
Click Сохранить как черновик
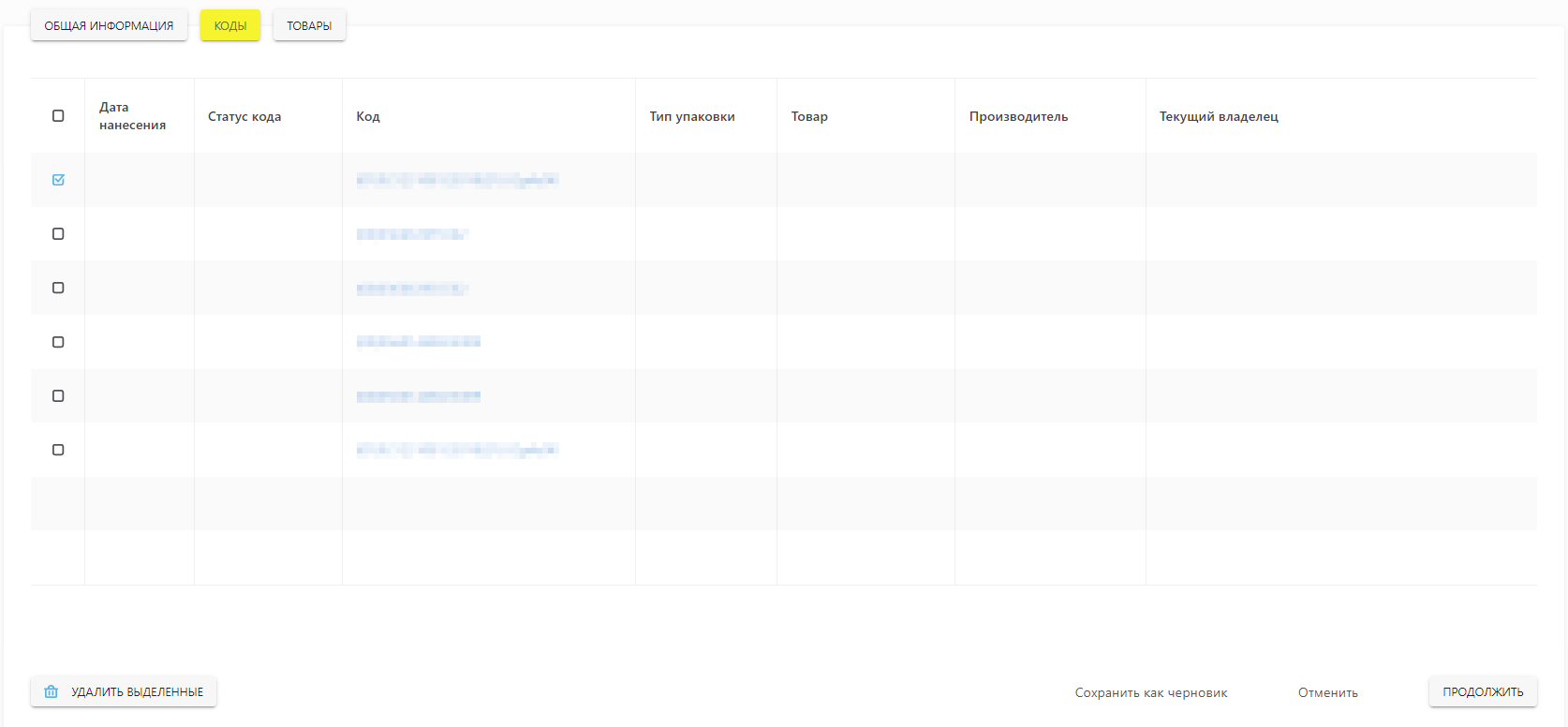tap(1151, 692)
